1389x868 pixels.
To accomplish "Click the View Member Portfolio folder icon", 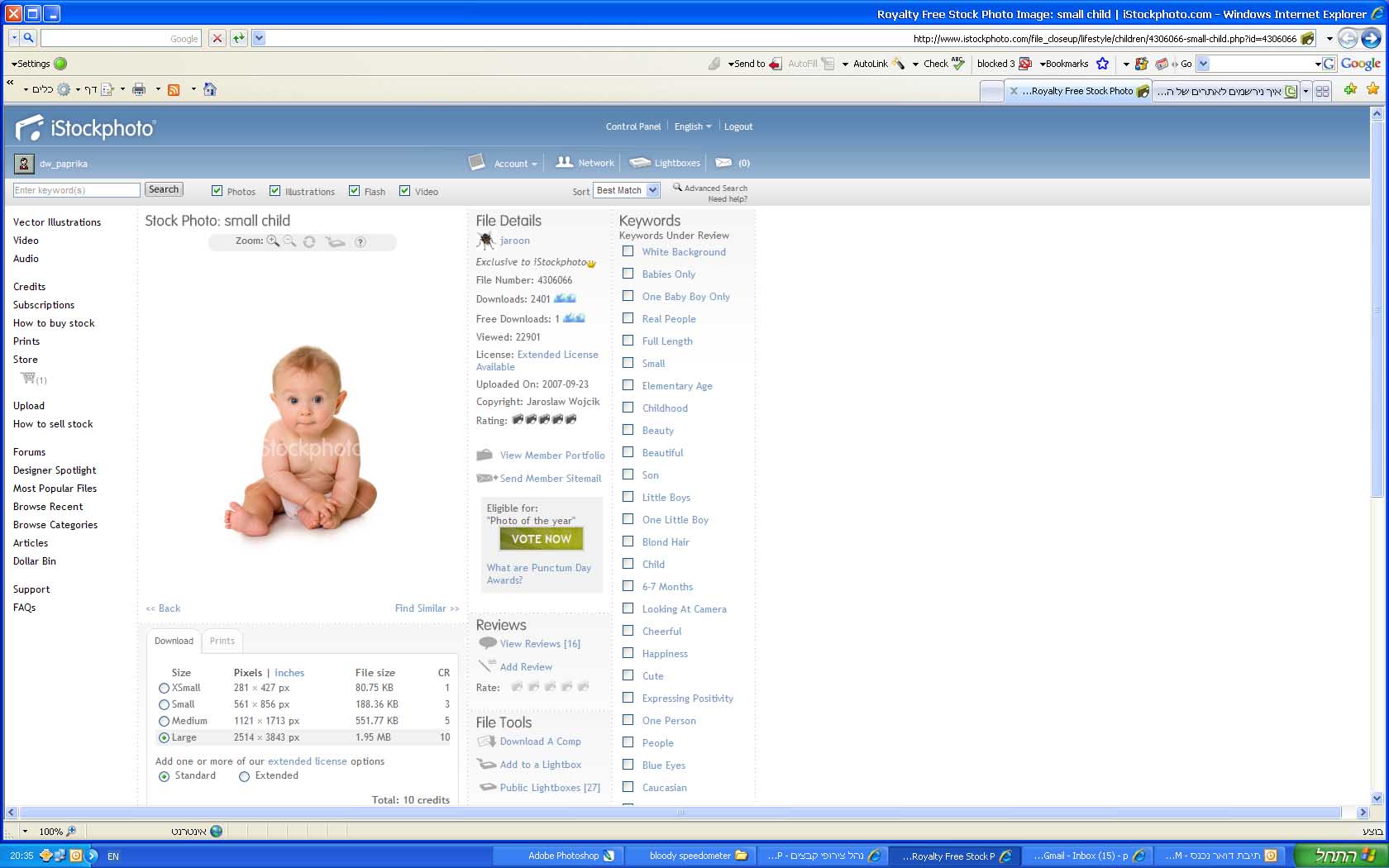I will coord(484,455).
